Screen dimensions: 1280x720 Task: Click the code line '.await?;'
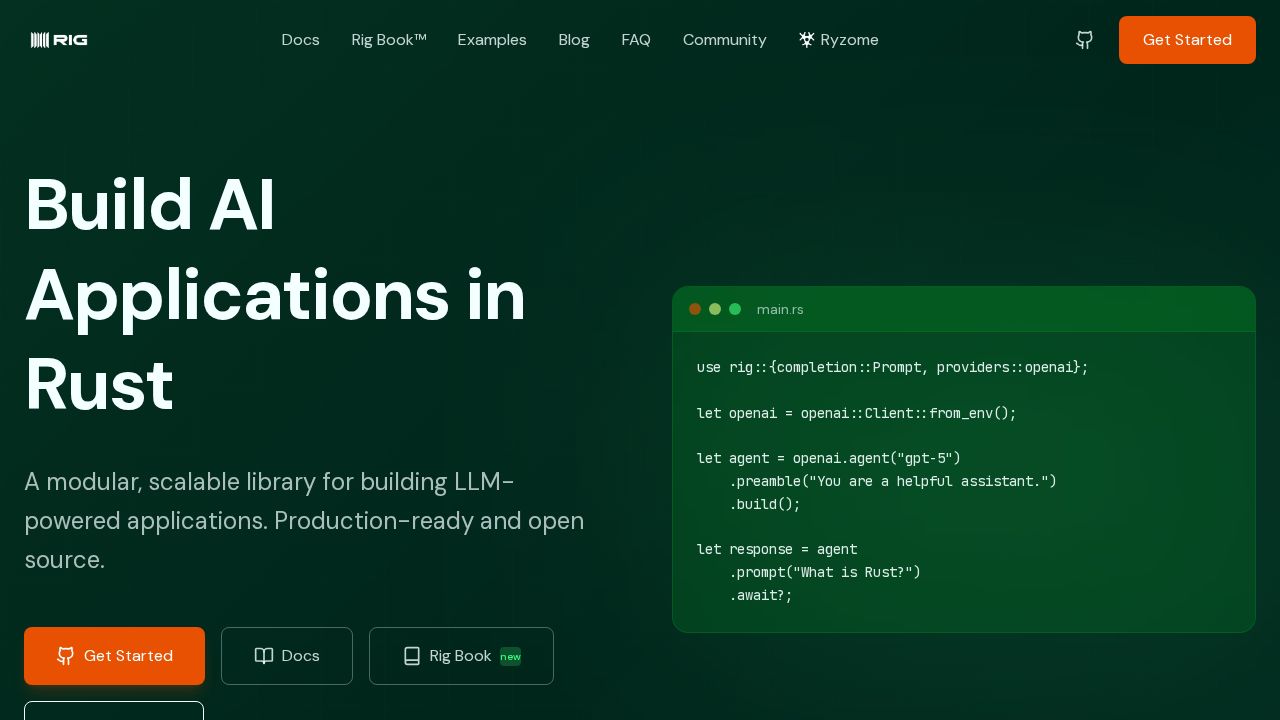(761, 595)
